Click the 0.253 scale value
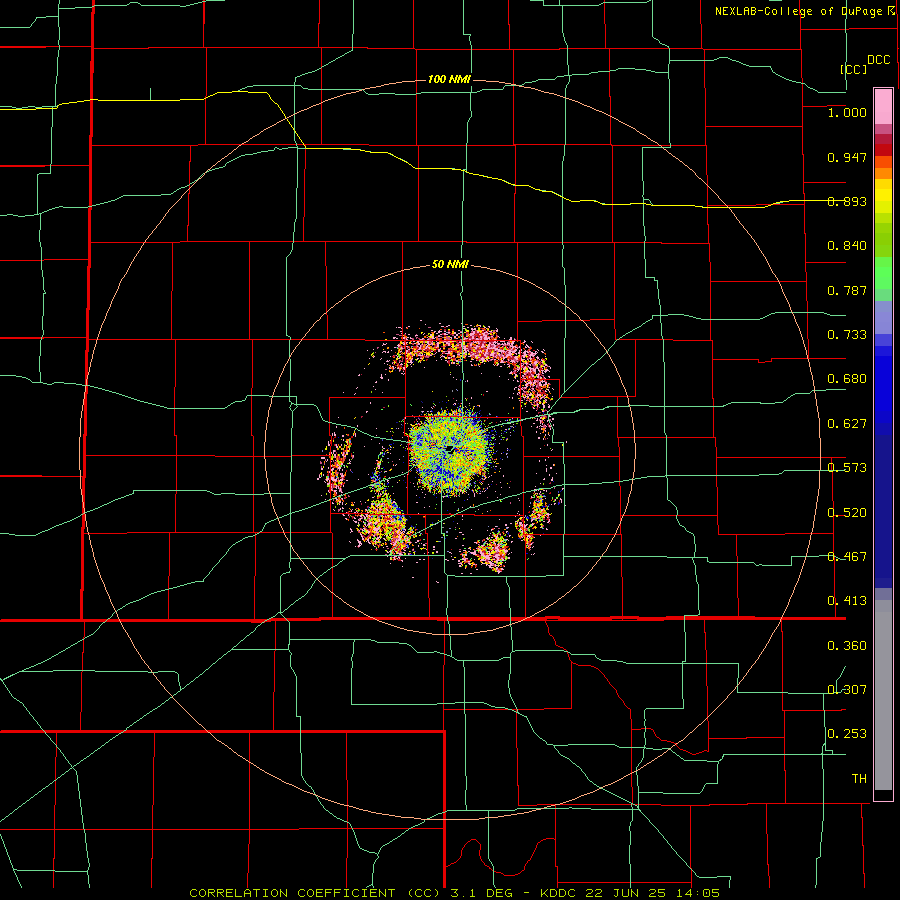900x900 pixels. 847,734
